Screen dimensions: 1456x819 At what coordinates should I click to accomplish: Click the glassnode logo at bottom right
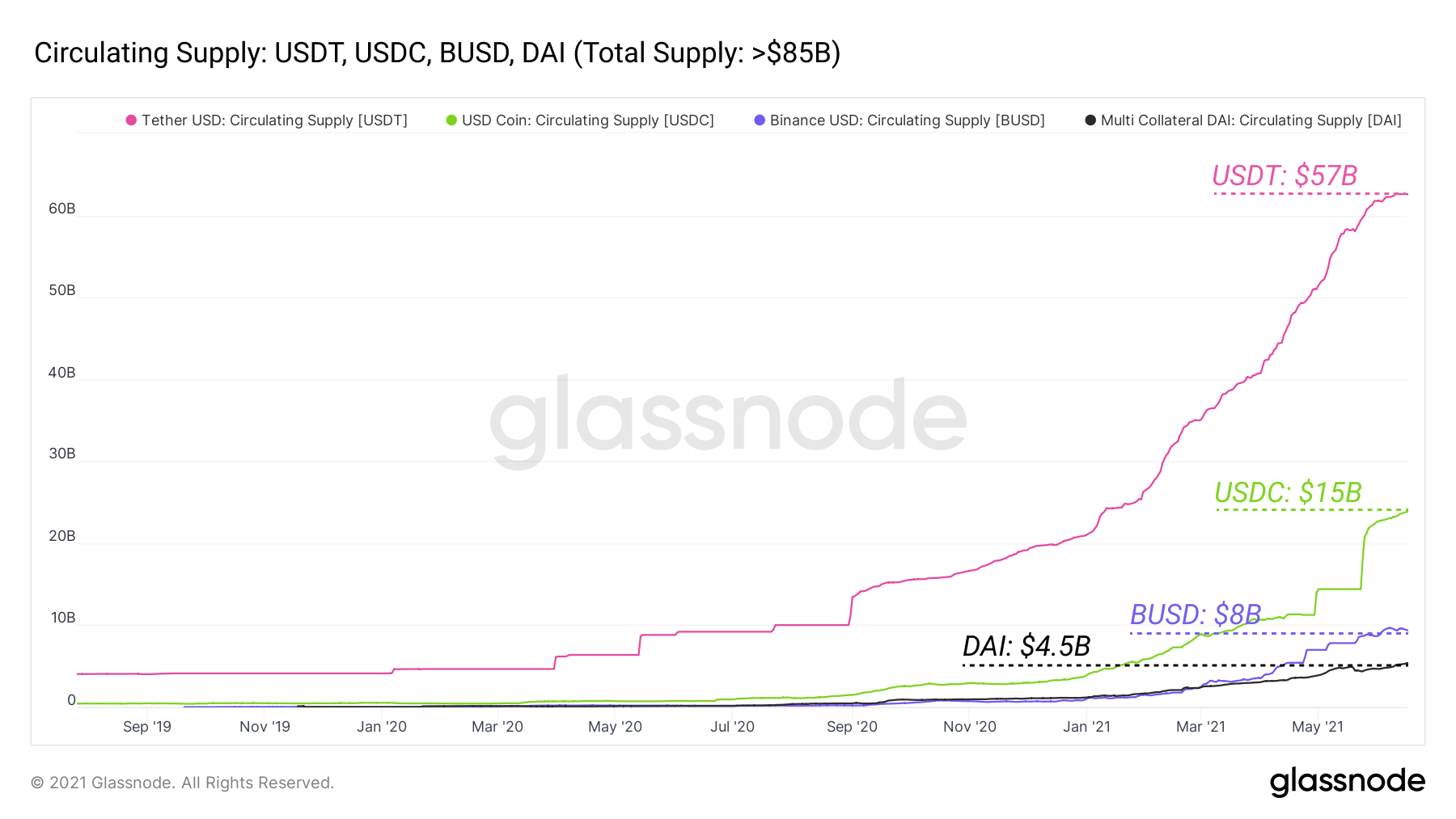pos(1347,782)
